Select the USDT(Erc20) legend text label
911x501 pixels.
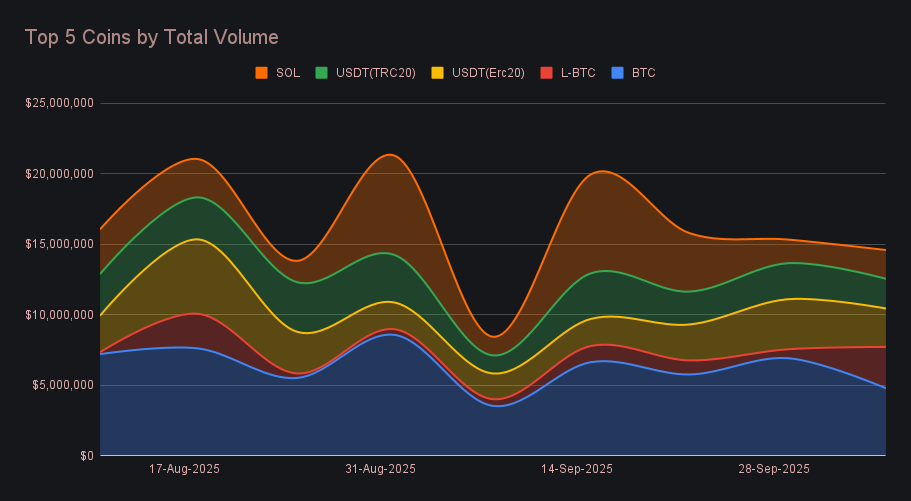pyautogui.click(x=488, y=73)
